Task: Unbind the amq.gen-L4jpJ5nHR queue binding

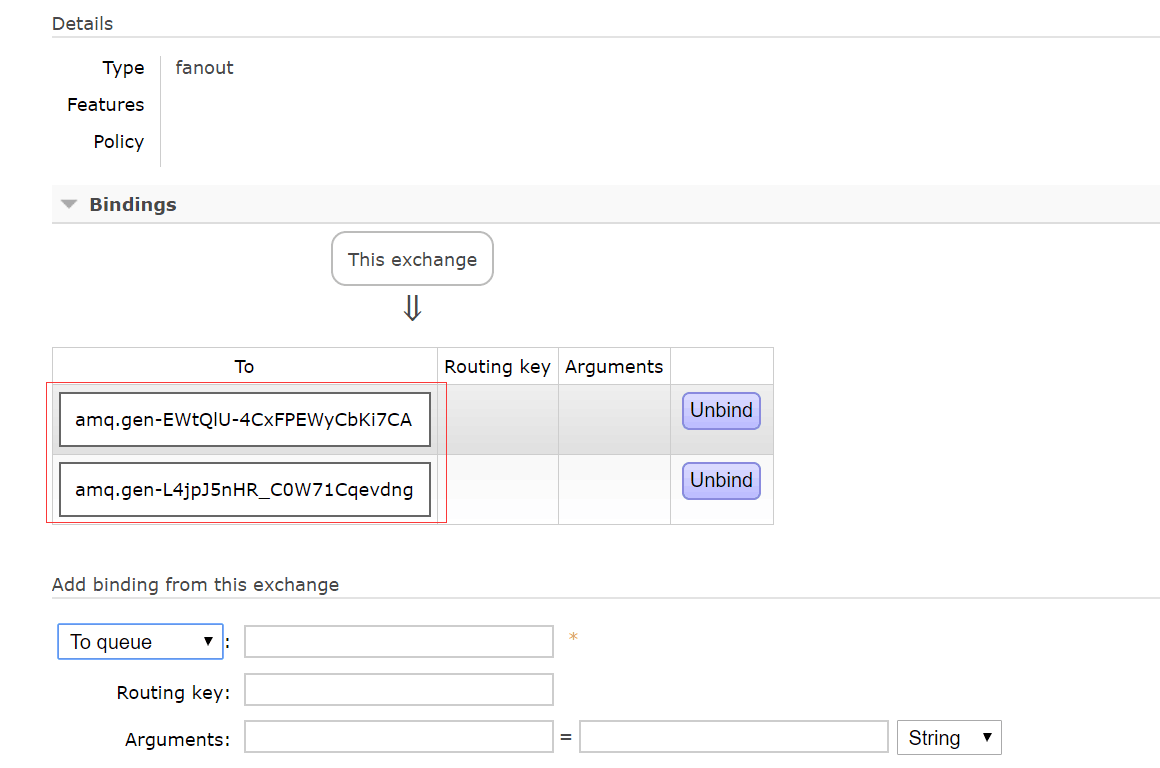Action: [721, 481]
